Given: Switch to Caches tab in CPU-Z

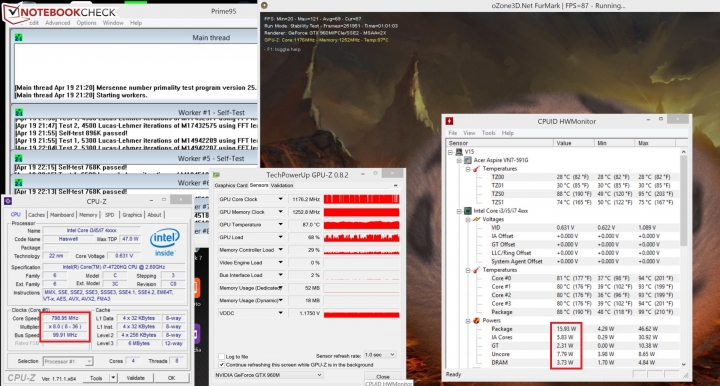Looking at the screenshot, I should pos(36,215).
